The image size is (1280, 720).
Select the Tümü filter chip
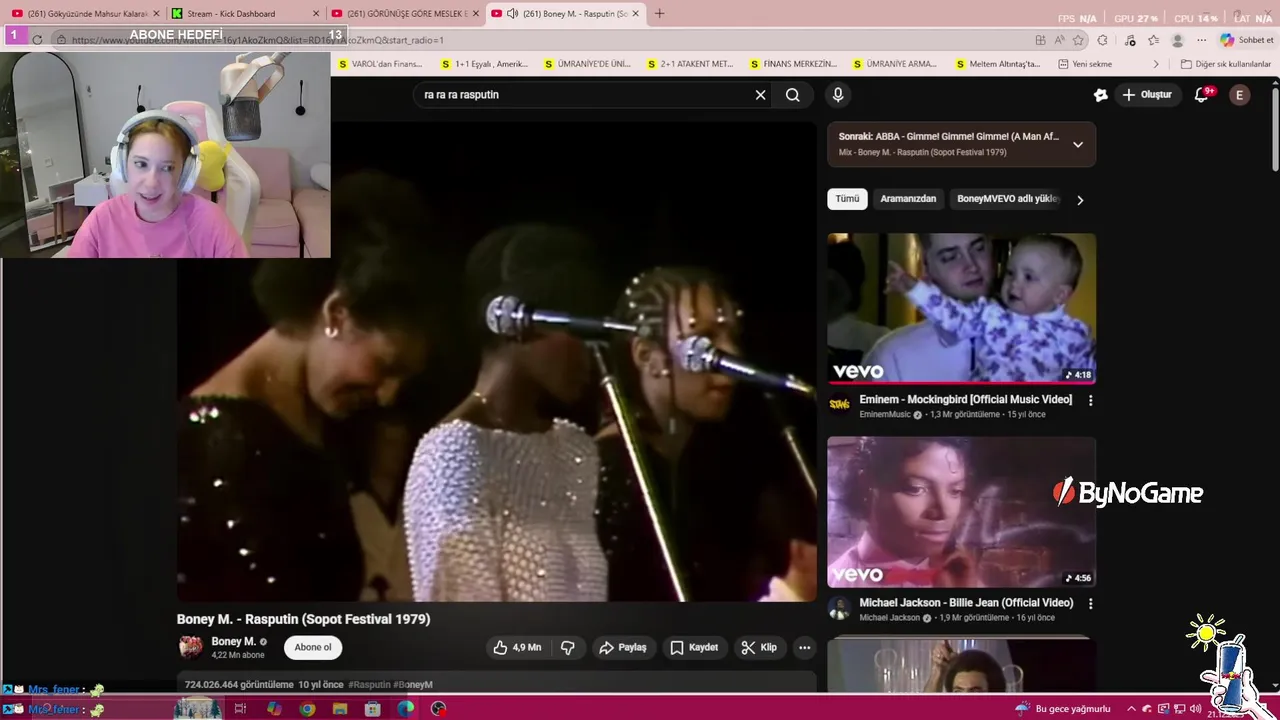tap(847, 199)
